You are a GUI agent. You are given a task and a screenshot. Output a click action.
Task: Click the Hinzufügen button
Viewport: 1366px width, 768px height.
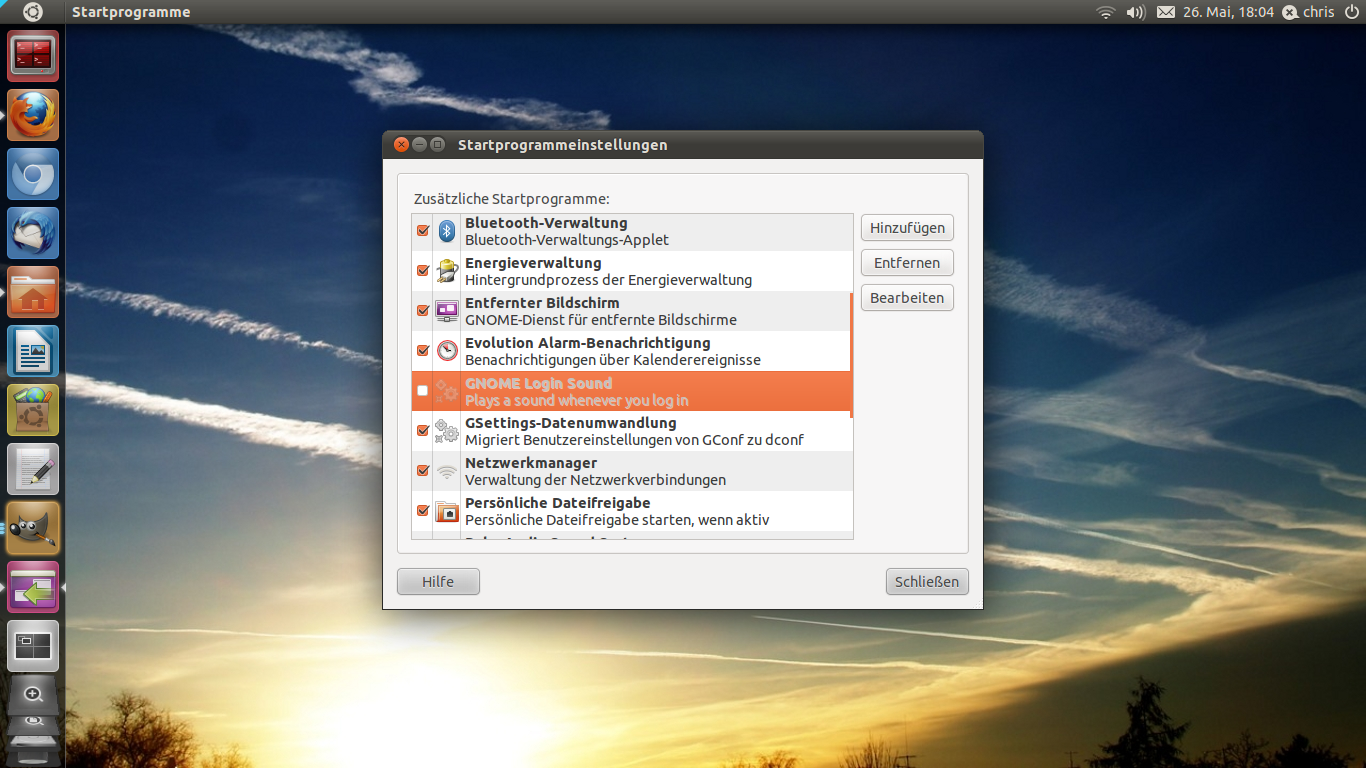[906, 227]
